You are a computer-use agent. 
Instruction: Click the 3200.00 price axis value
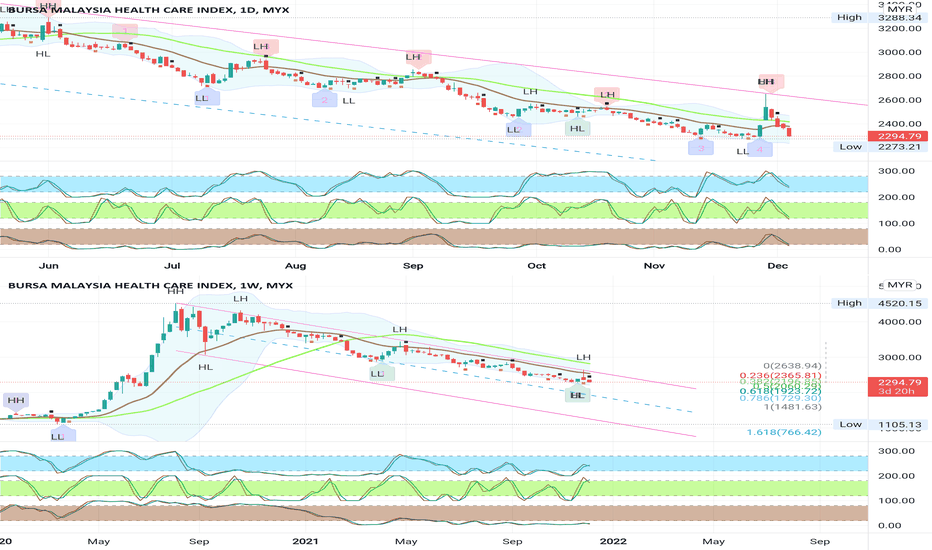click(899, 29)
